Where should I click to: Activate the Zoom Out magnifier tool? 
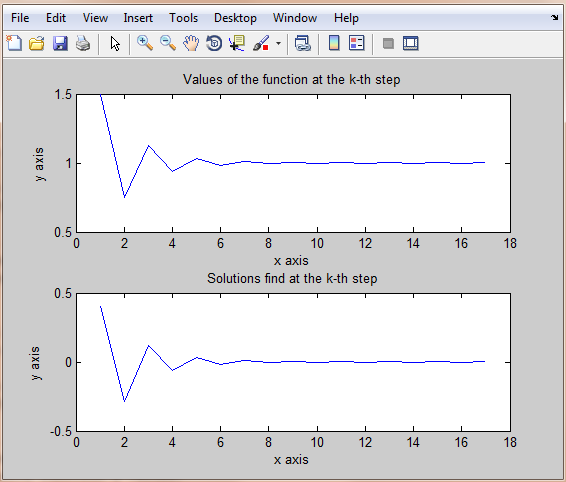pyautogui.click(x=168, y=43)
